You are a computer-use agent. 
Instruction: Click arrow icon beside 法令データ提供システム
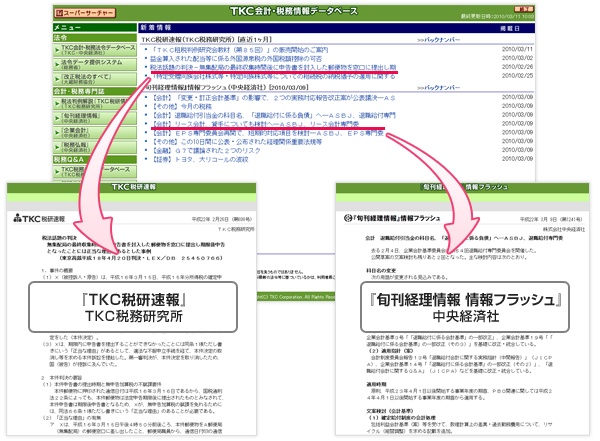(57, 64)
